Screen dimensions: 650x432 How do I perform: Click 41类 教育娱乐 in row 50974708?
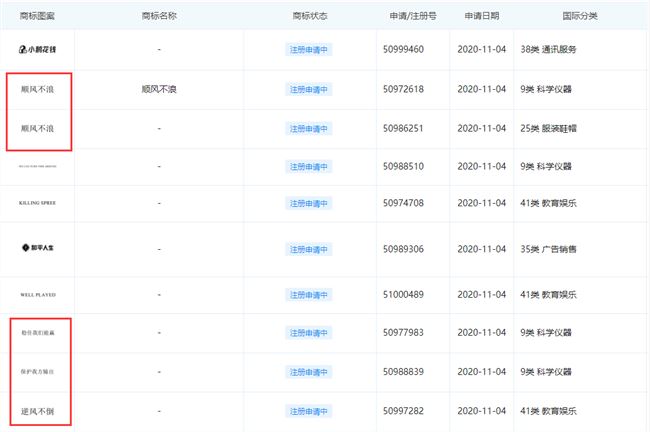[548, 203]
